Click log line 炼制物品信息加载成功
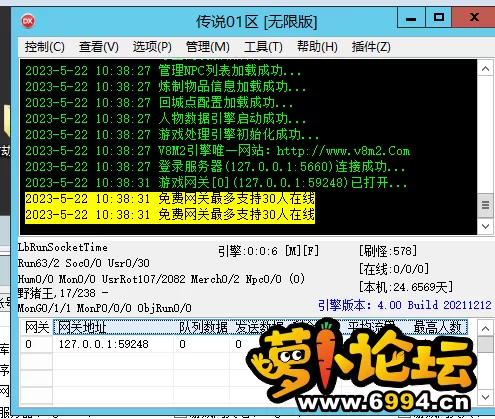Viewport: 495px width, 419px height. (x=165, y=87)
